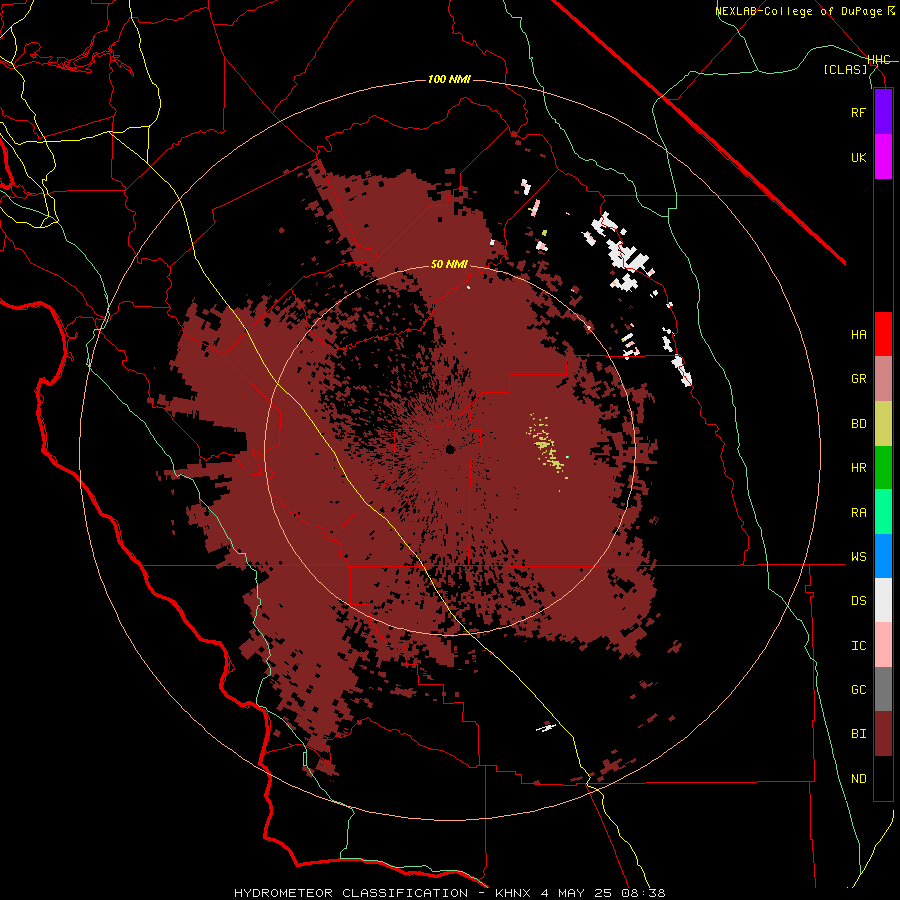This screenshot has width=900, height=900.
Task: Click the HA red legend swatch
Action: click(x=883, y=334)
